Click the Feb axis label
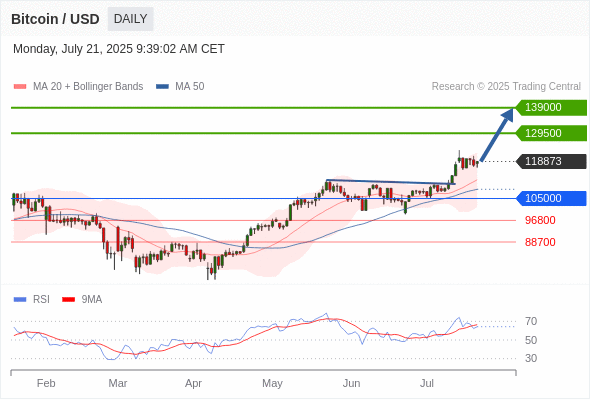590x400 pixels. (x=46, y=383)
